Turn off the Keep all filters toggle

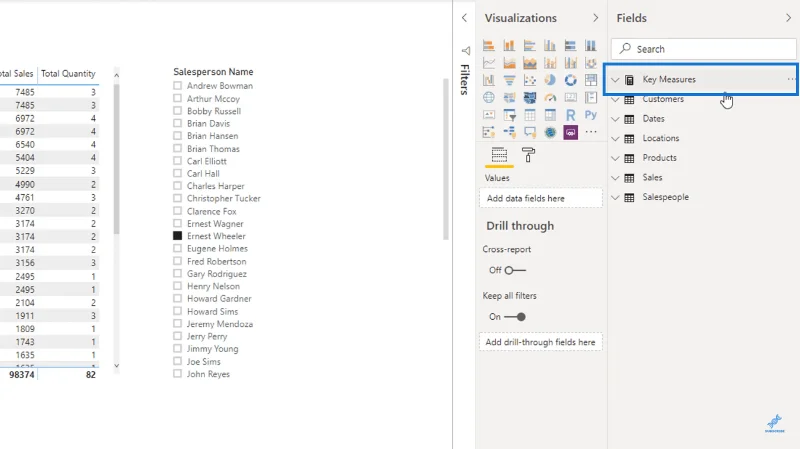coord(515,317)
